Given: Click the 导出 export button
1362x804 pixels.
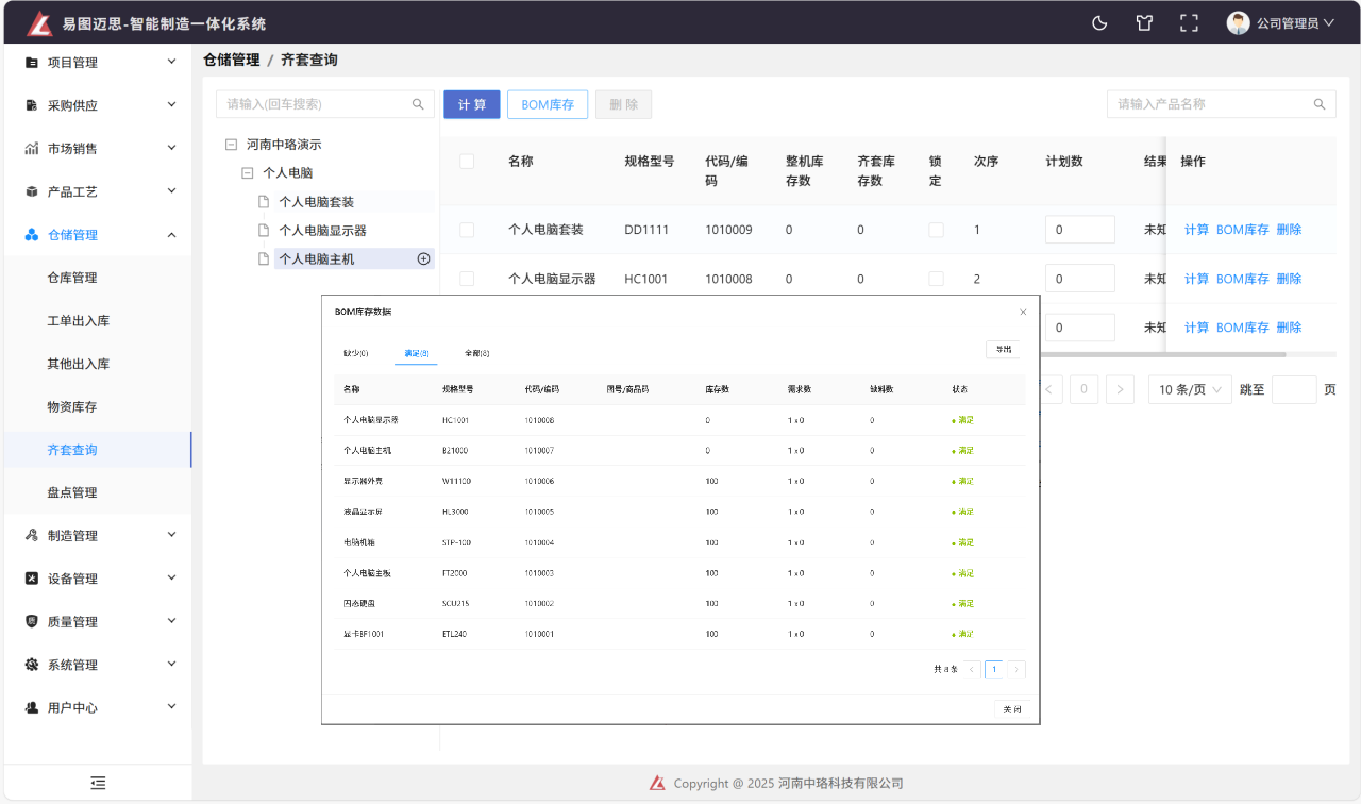Looking at the screenshot, I should [1003, 349].
